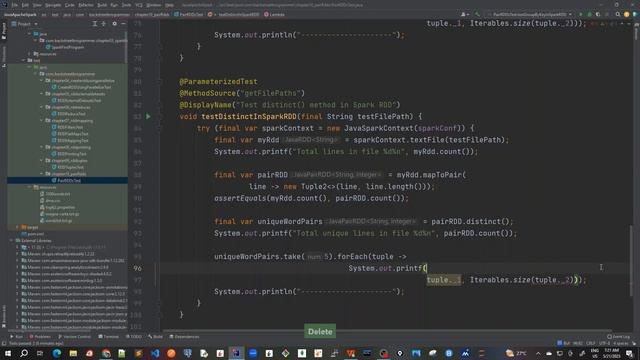The height and width of the screenshot is (360, 640).
Task: Open the Edit menu
Action: pos(25,5)
